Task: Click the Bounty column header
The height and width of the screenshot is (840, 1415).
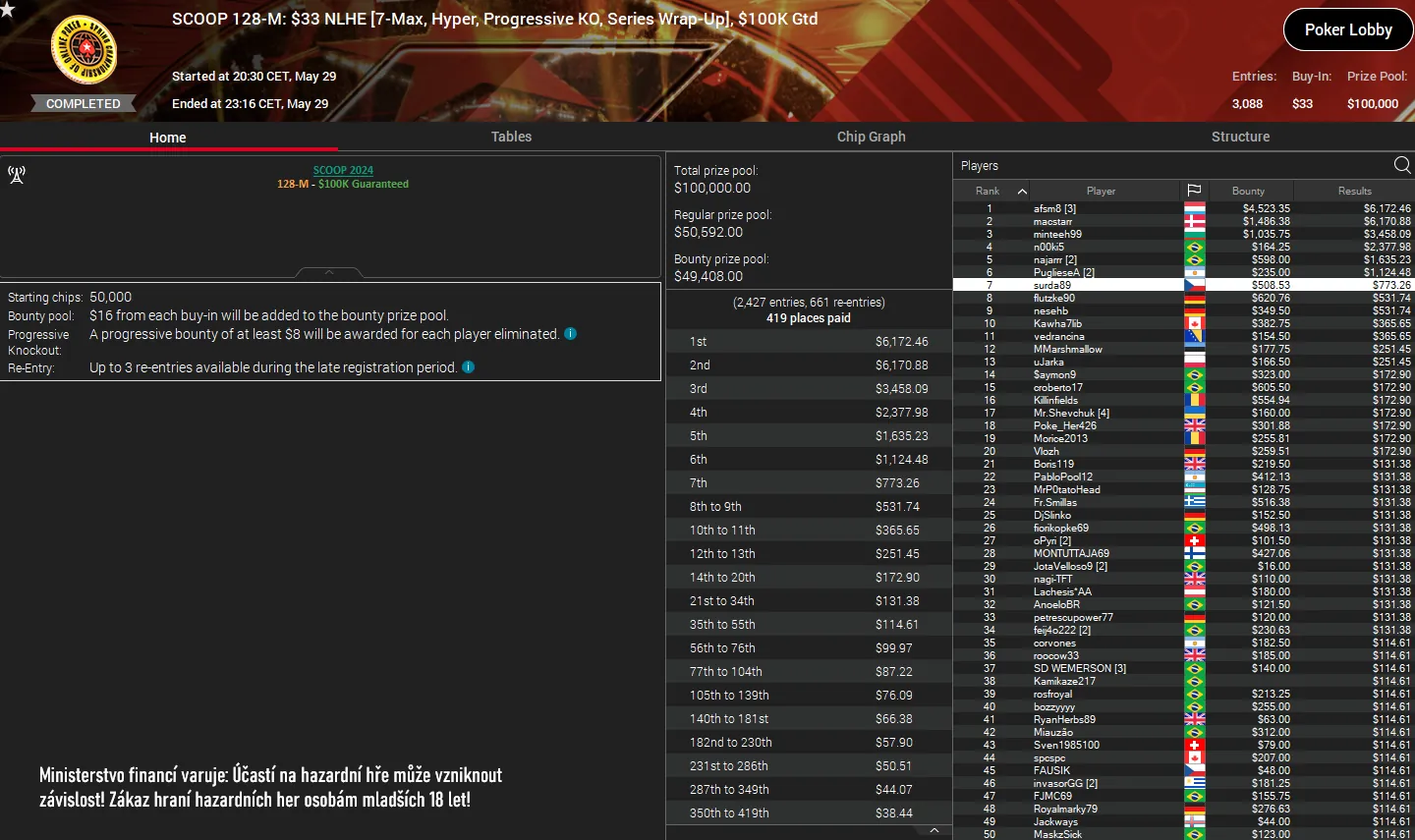Action: [x=1249, y=190]
